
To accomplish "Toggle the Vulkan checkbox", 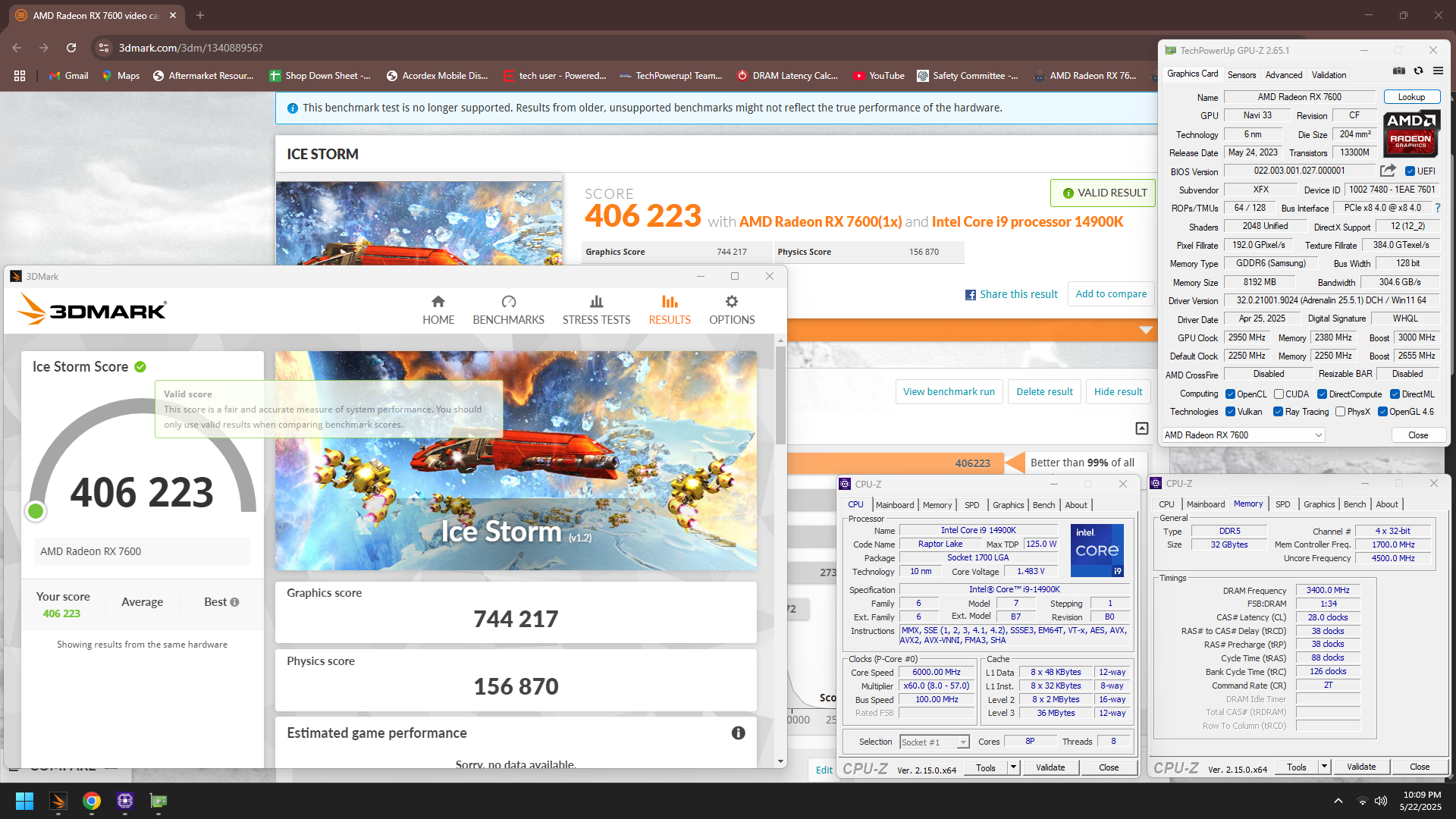I will coord(1230,412).
